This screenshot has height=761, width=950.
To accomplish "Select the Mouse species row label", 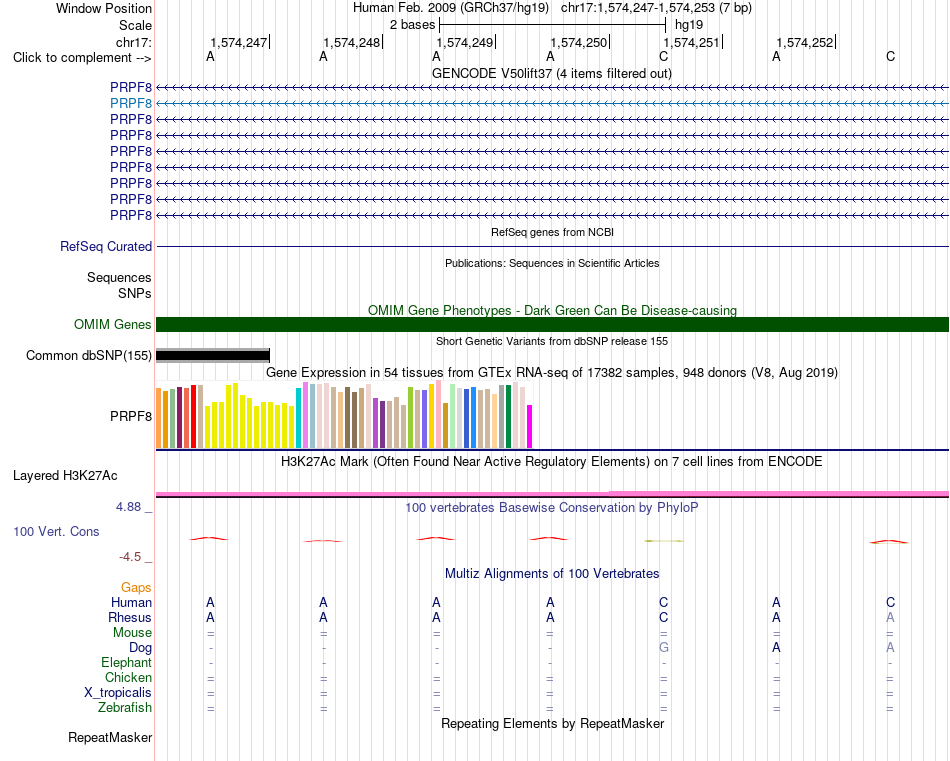I will click(132, 633).
